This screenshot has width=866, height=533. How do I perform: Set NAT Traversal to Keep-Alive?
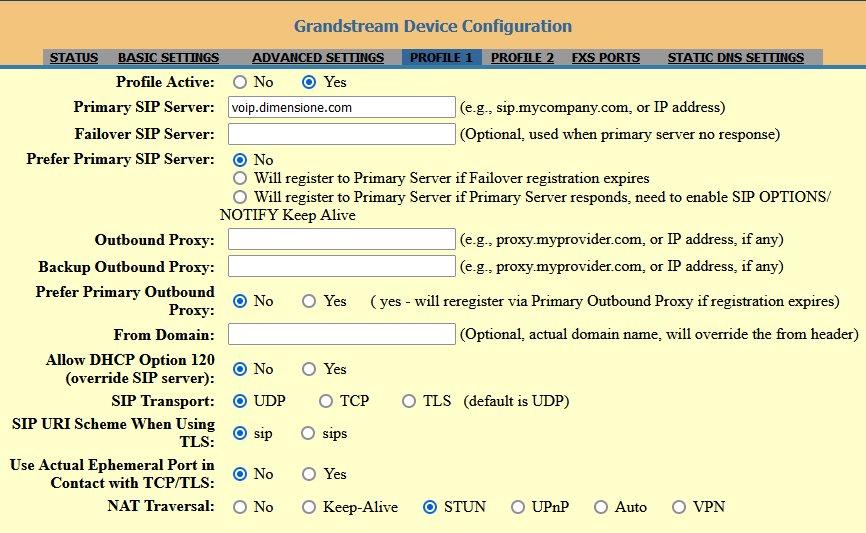(x=309, y=507)
